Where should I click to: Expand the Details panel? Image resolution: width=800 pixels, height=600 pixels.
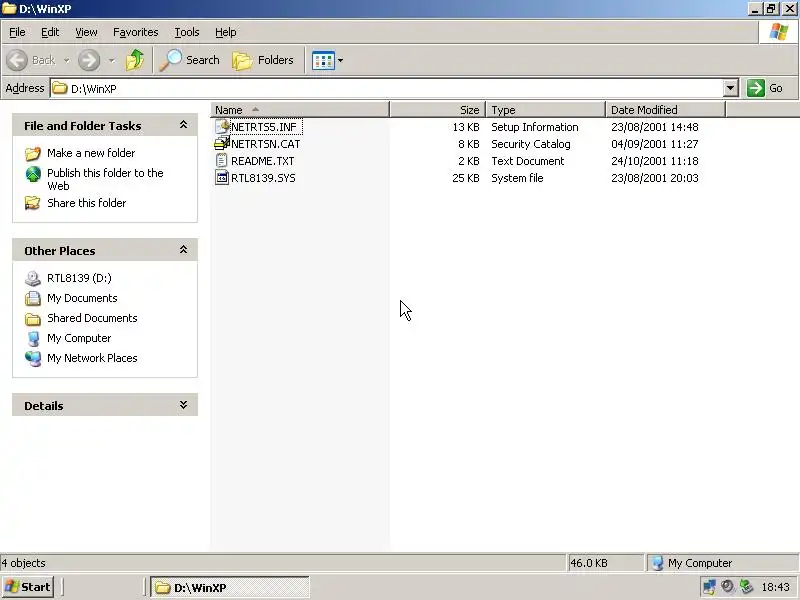pos(183,405)
